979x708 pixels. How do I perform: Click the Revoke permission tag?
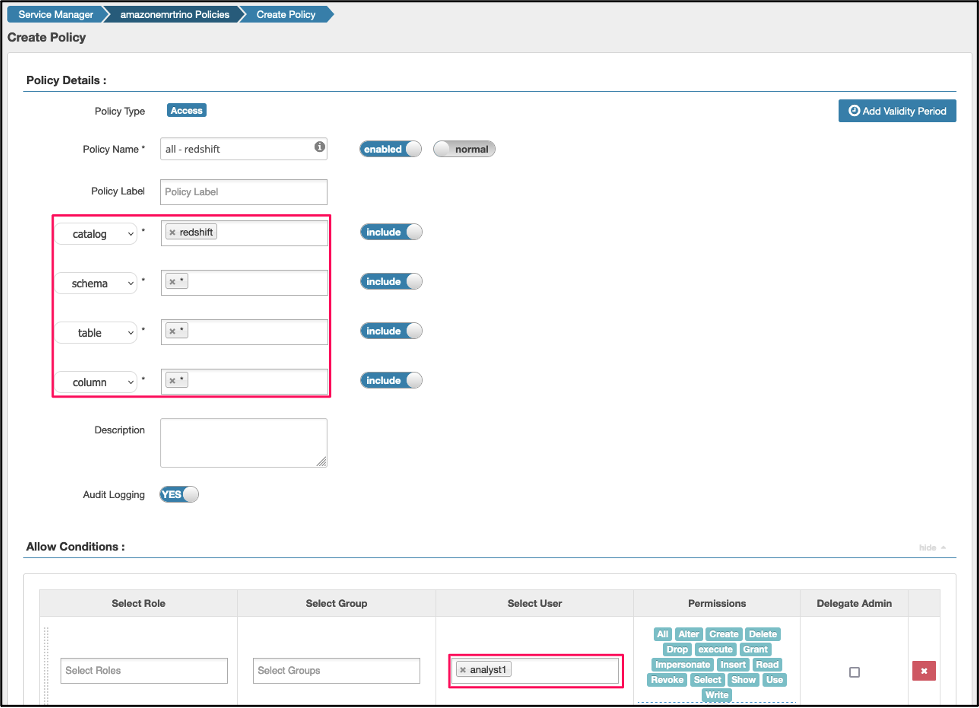point(667,680)
